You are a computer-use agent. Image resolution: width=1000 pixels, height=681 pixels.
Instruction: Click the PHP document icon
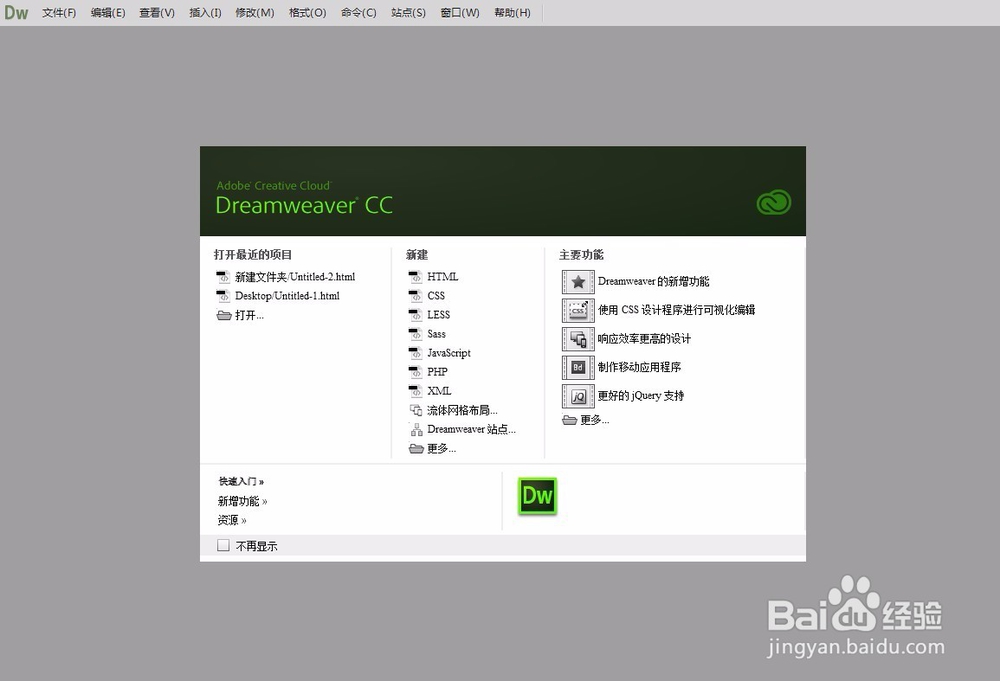click(416, 372)
